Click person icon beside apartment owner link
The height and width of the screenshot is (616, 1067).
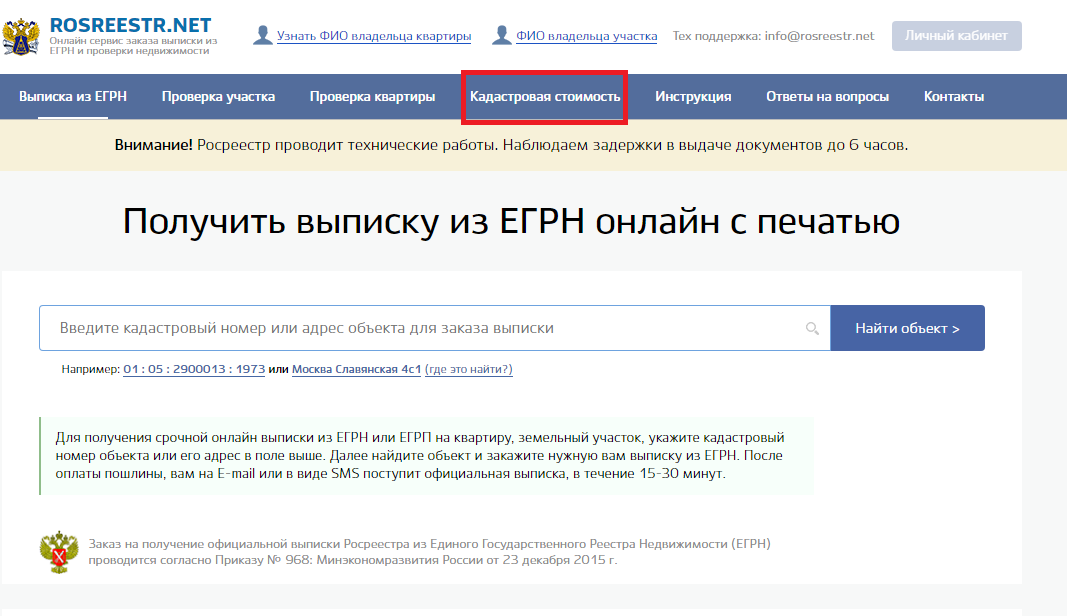(x=262, y=36)
